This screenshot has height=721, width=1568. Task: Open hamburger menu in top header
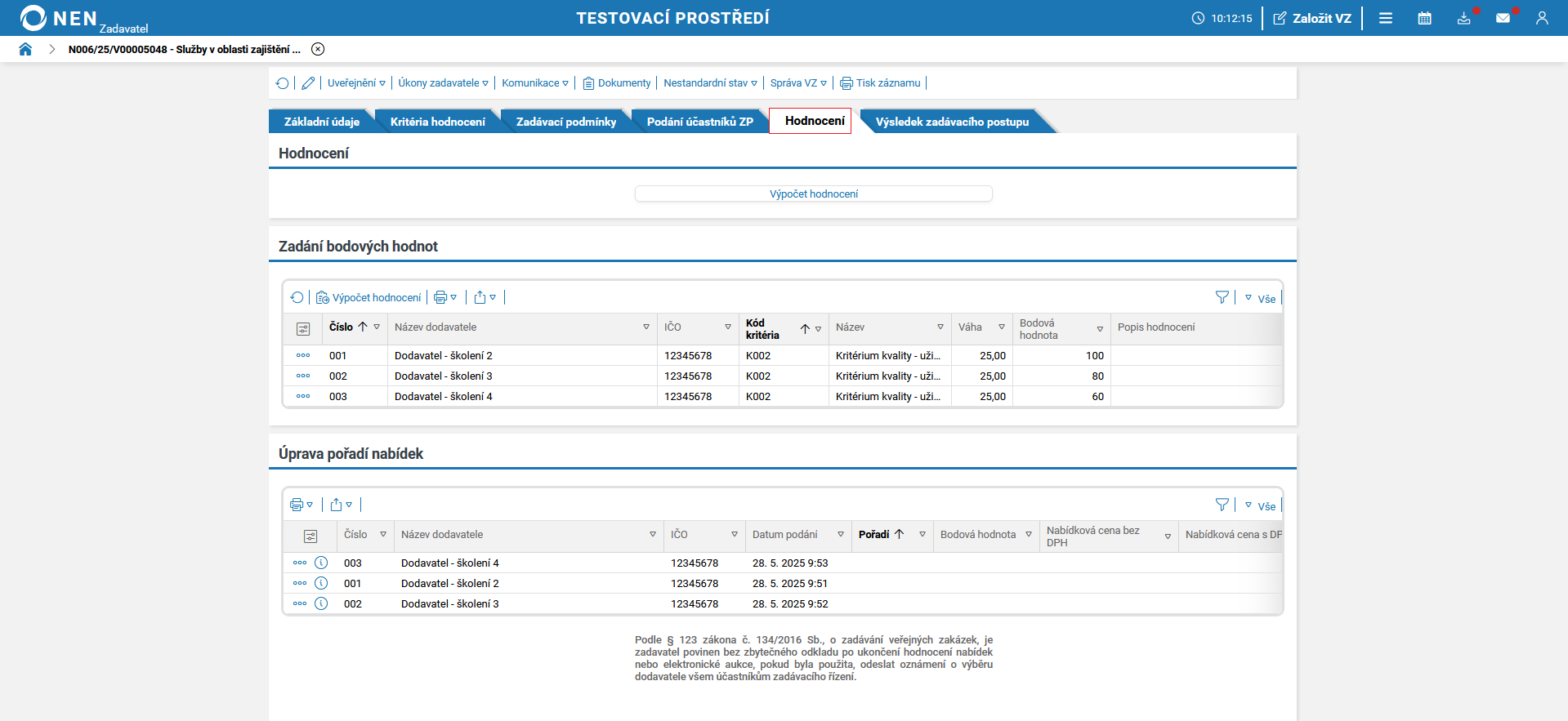tap(1386, 18)
